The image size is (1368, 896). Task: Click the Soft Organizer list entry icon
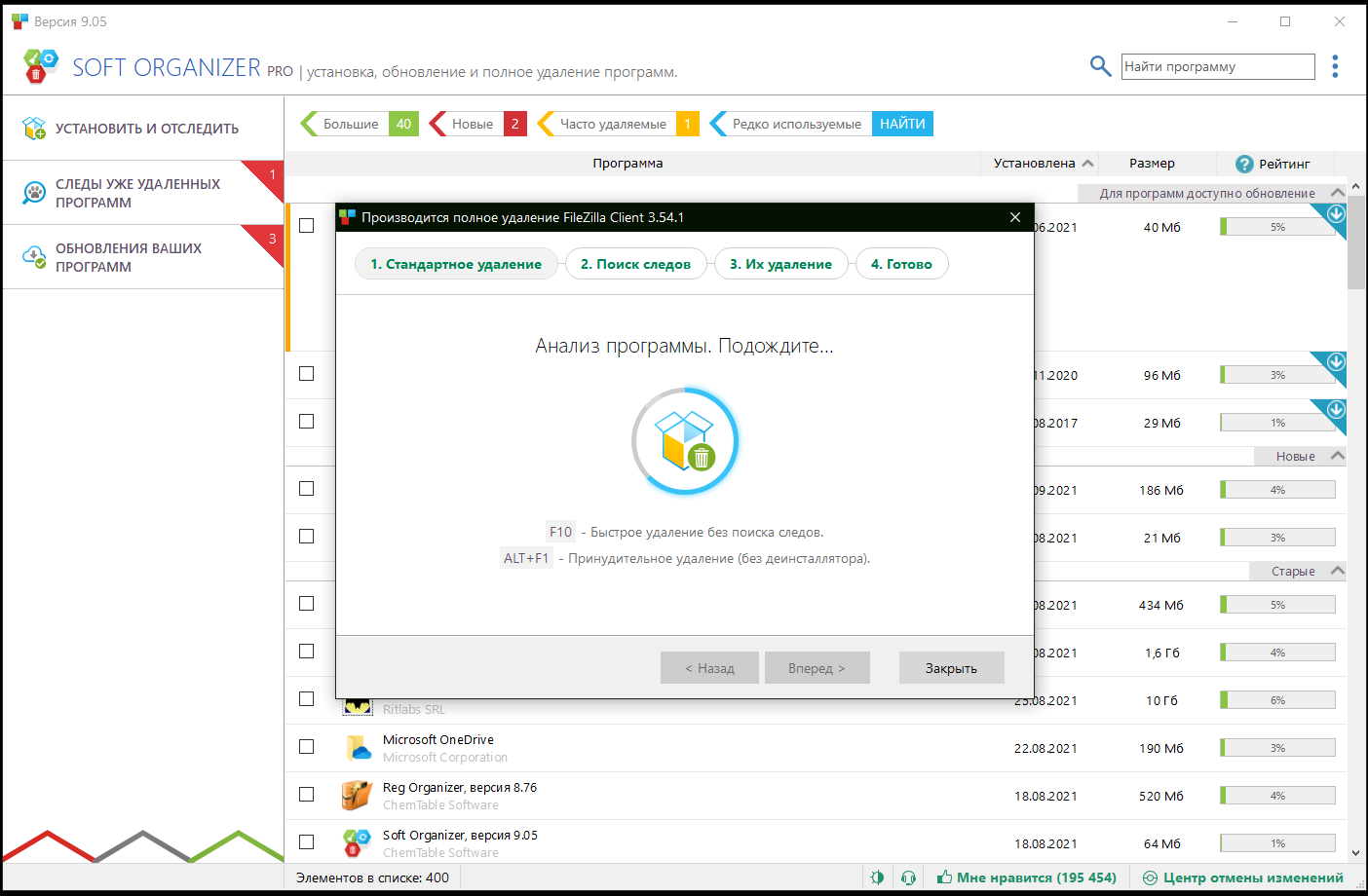click(358, 843)
